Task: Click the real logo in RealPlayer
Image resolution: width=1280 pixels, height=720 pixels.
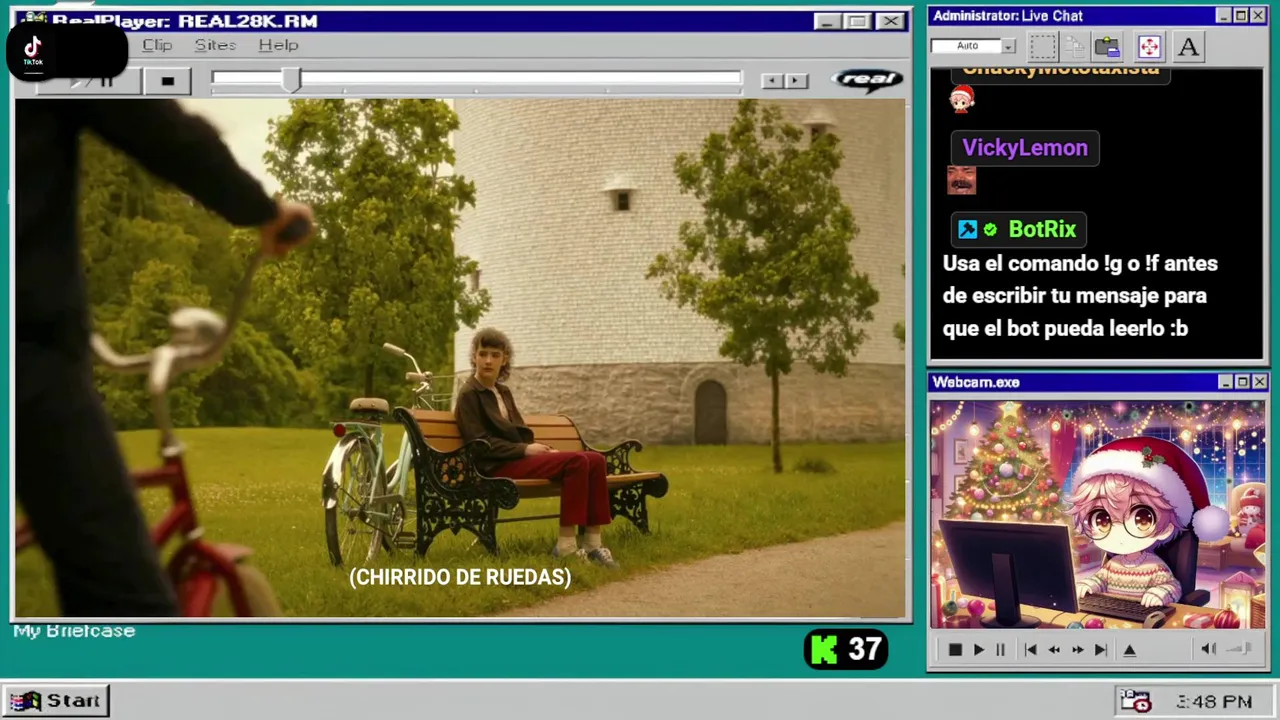Action: [x=866, y=79]
